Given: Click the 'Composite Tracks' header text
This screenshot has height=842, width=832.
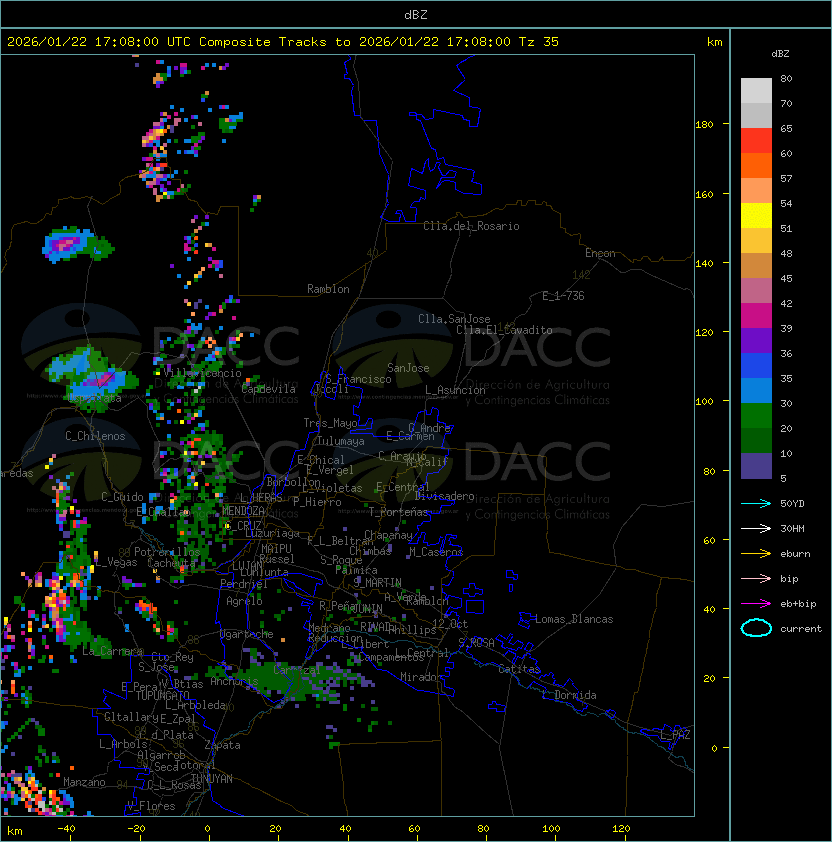Looking at the screenshot, I should coord(263,42).
